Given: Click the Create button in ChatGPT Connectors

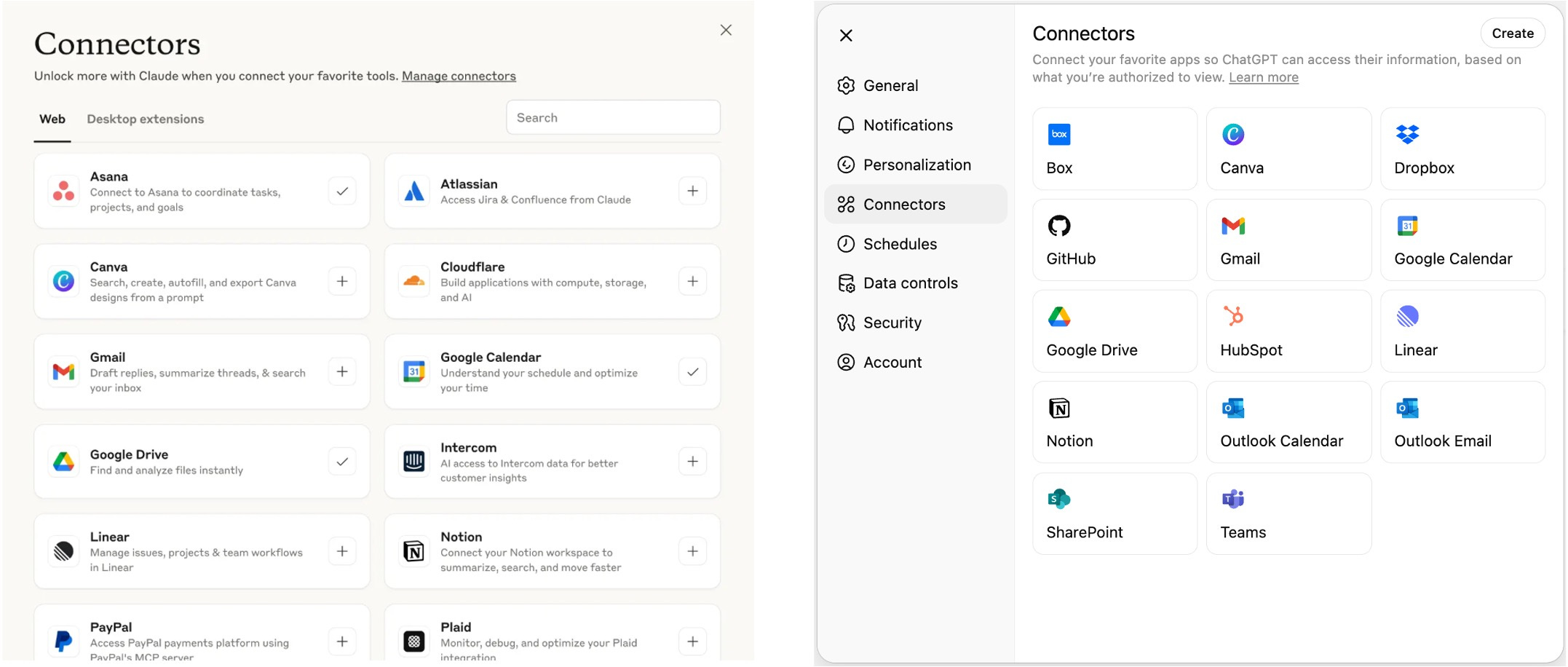Looking at the screenshot, I should pos(1513,33).
